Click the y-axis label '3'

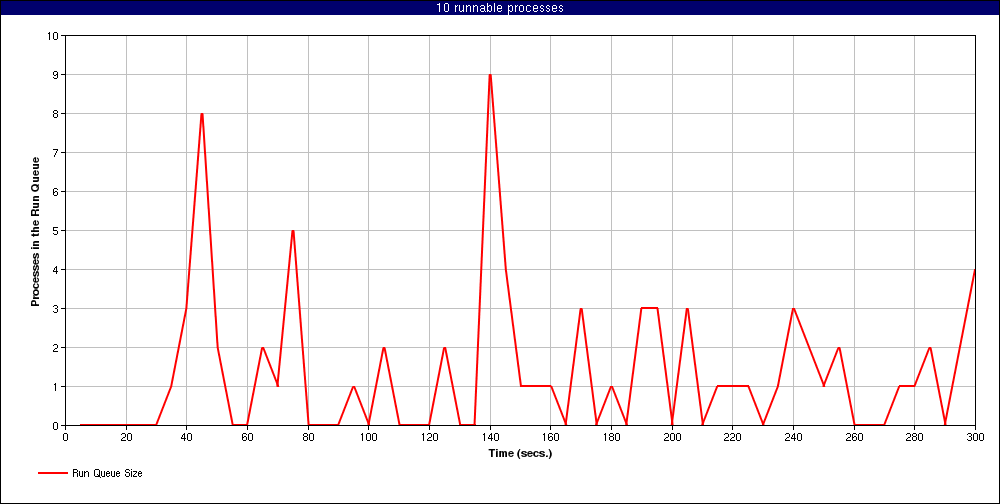pyautogui.click(x=55, y=309)
